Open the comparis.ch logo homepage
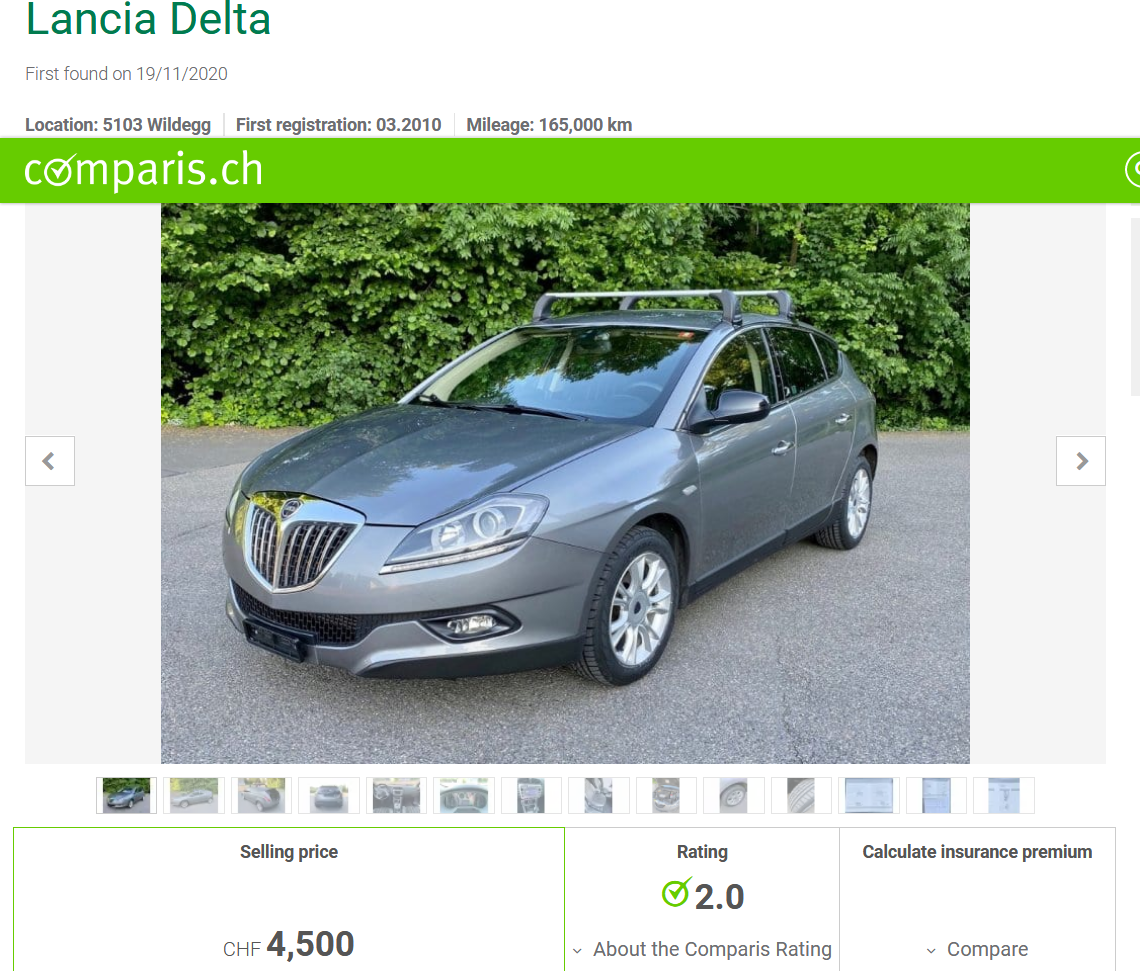Viewport: 1140px width, 971px height. point(143,170)
